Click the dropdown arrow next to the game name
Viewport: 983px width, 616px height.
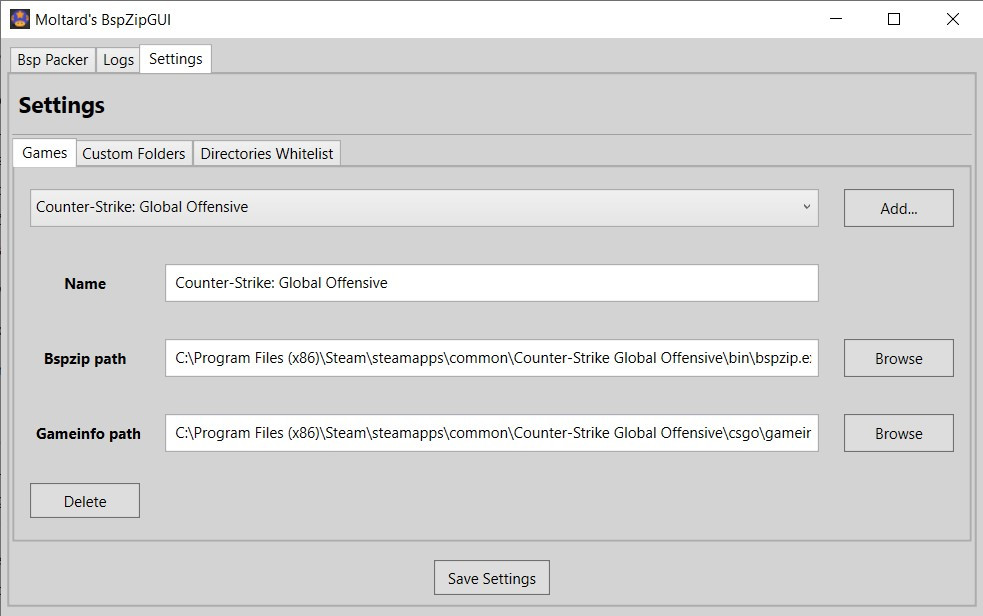809,208
